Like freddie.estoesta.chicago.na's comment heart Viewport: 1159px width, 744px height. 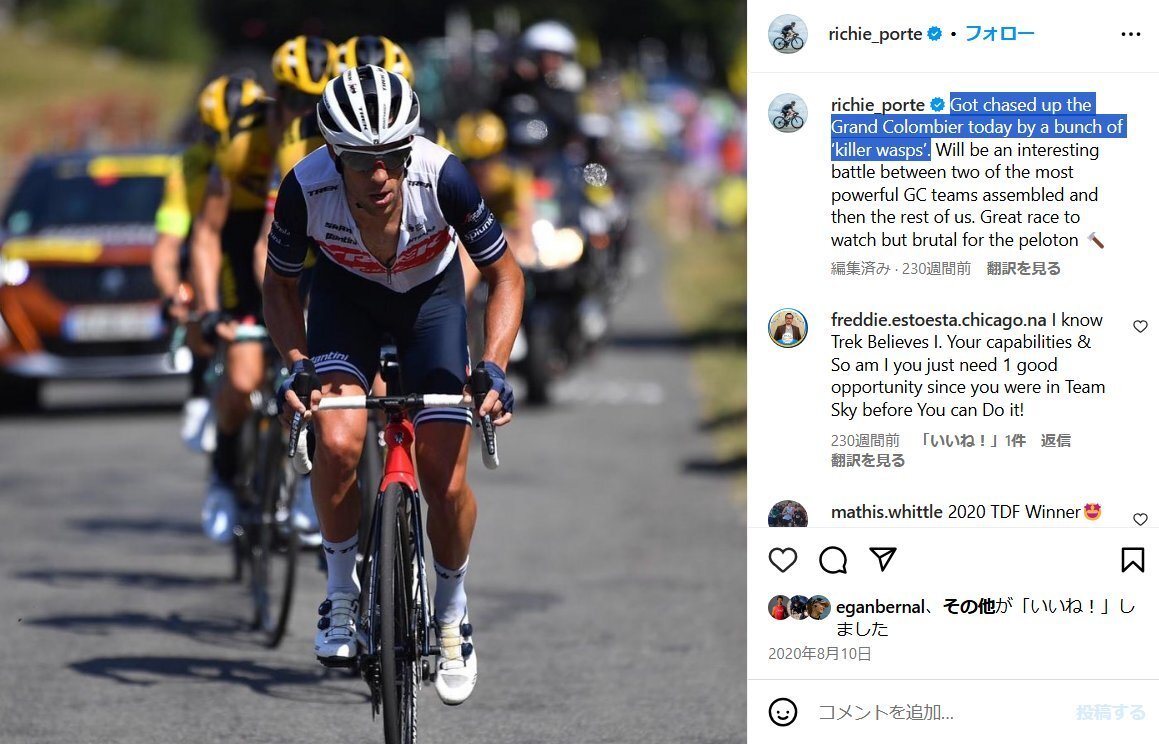(1141, 327)
